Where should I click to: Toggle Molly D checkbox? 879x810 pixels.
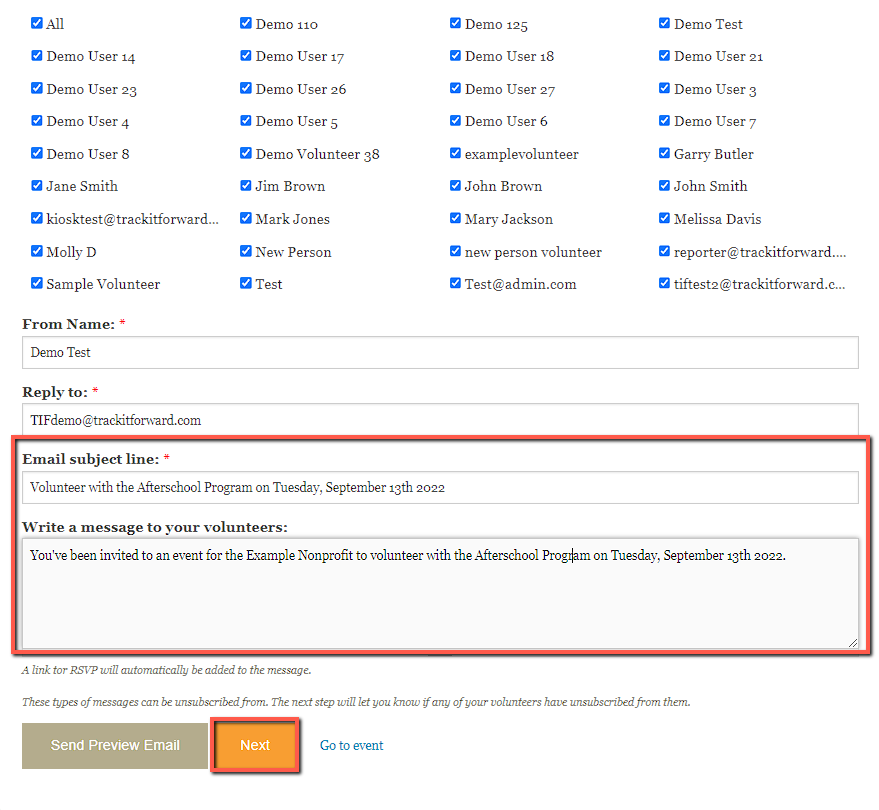(x=36, y=251)
